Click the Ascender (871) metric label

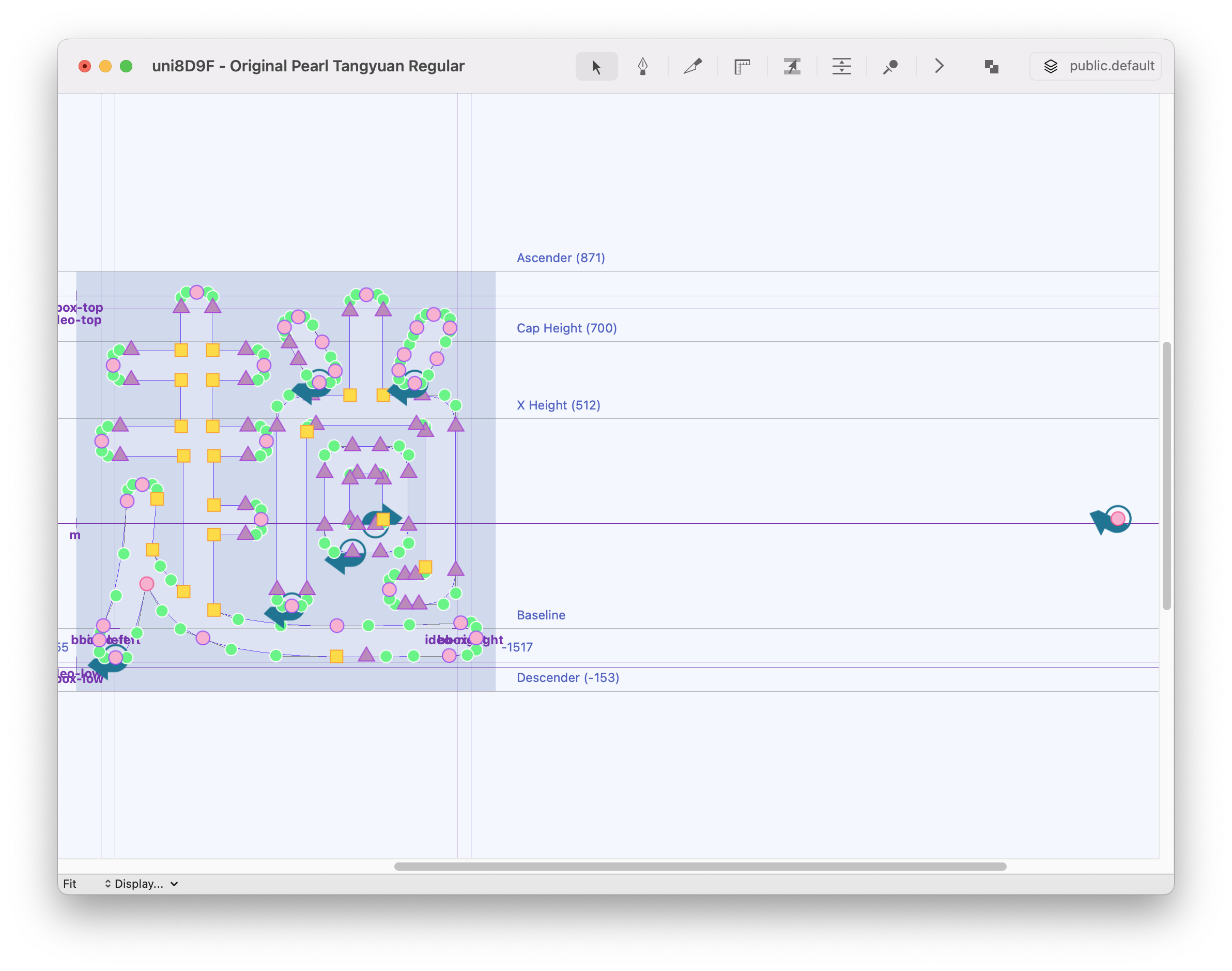click(x=560, y=257)
